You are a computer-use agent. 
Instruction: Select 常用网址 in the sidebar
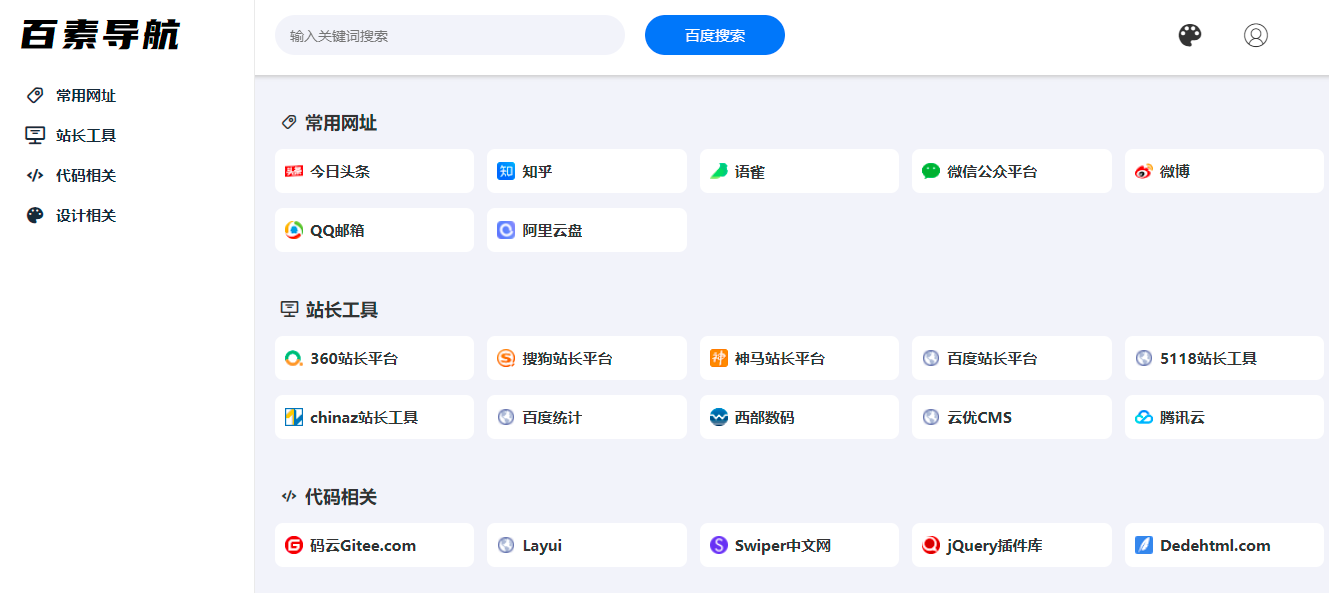[x=85, y=96]
